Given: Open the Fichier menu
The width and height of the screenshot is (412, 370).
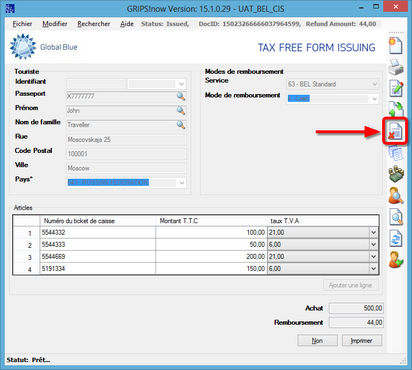Looking at the screenshot, I should (22, 24).
